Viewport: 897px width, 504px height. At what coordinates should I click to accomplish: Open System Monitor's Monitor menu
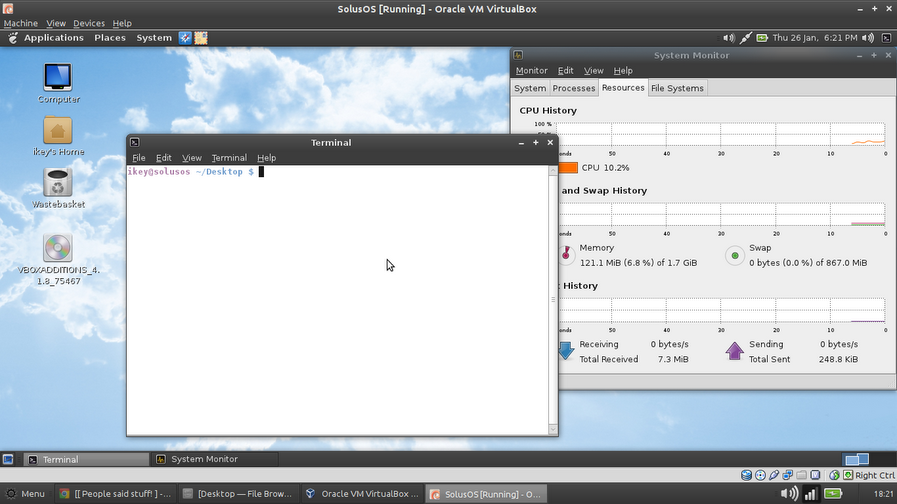pyautogui.click(x=531, y=71)
